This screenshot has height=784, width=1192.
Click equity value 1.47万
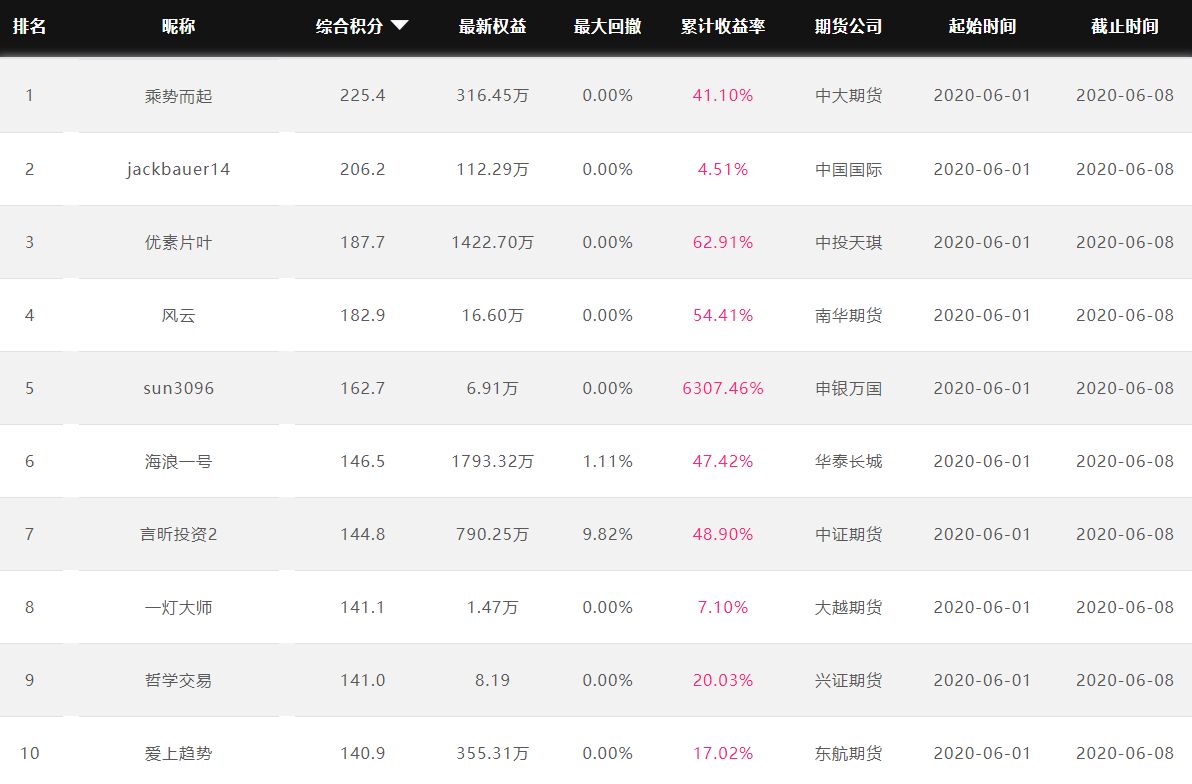click(493, 607)
